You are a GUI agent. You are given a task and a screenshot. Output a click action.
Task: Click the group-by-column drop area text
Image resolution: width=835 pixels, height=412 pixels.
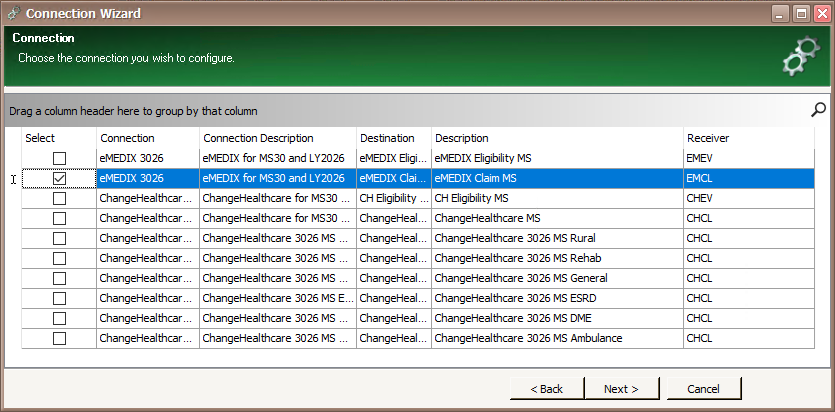pyautogui.click(x=133, y=111)
